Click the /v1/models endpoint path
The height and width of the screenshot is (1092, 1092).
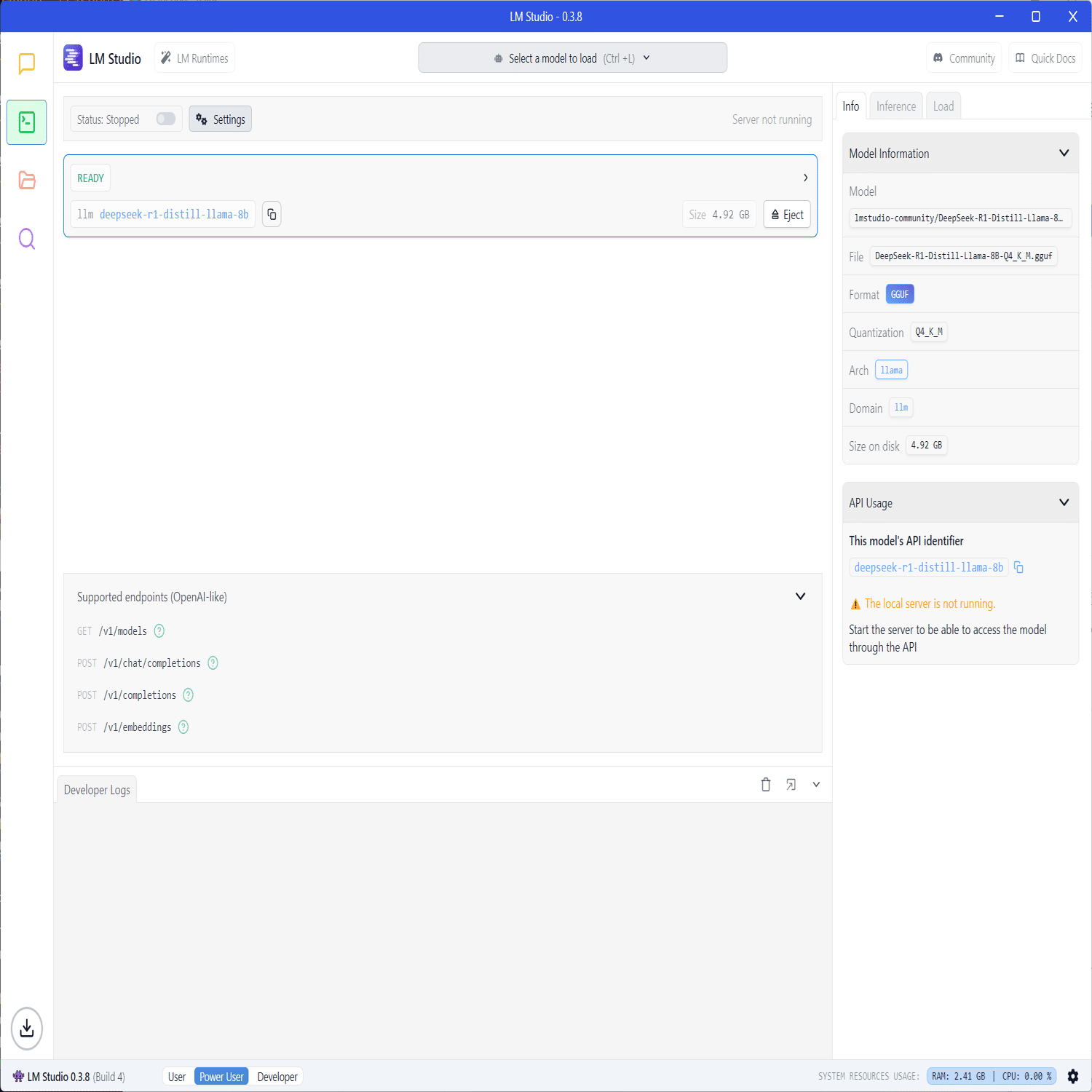(123, 631)
